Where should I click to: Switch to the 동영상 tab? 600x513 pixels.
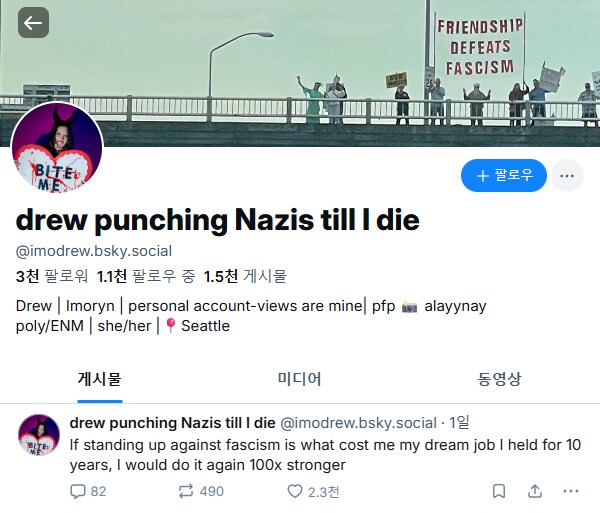[x=499, y=379]
